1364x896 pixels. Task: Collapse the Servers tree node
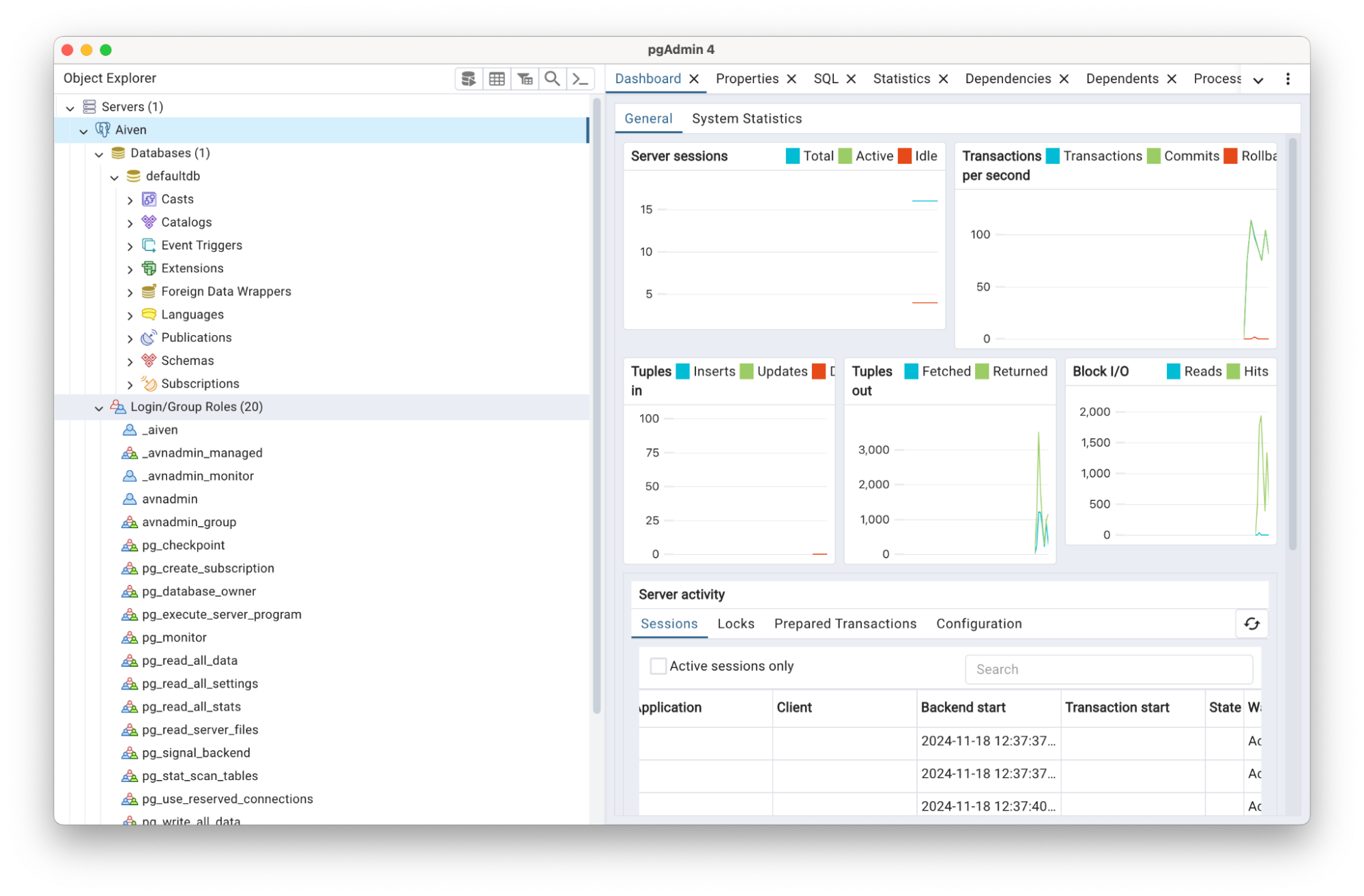click(70, 107)
